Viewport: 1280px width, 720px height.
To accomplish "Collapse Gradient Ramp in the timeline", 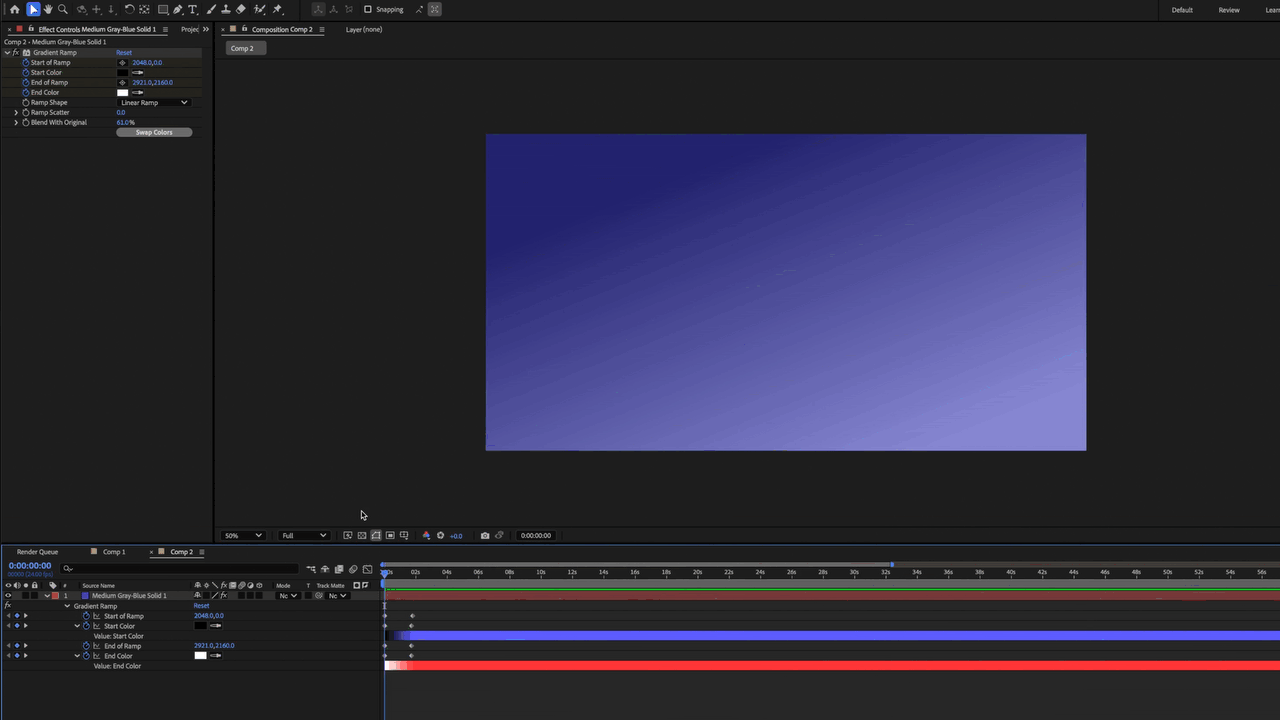I will click(68, 606).
